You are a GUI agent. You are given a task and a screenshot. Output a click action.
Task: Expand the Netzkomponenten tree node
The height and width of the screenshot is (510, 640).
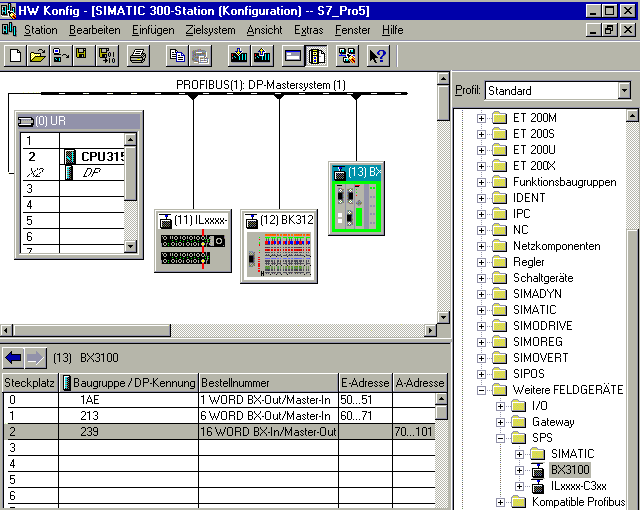tap(481, 246)
